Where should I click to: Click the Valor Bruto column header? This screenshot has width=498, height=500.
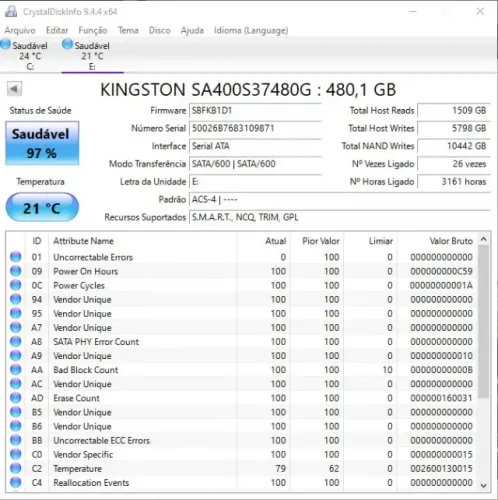[x=437, y=241]
